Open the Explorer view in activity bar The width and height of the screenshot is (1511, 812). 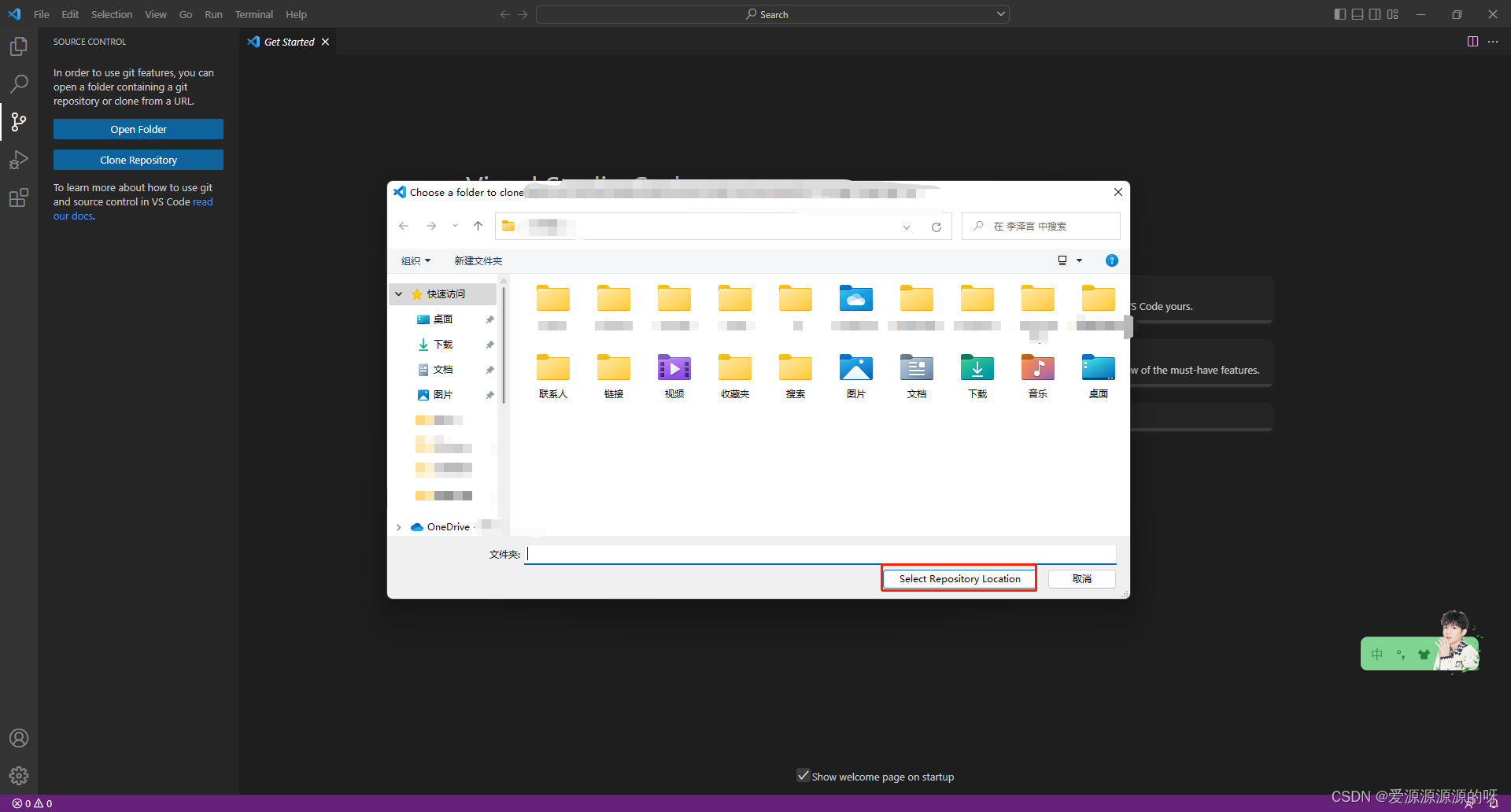pos(19,46)
